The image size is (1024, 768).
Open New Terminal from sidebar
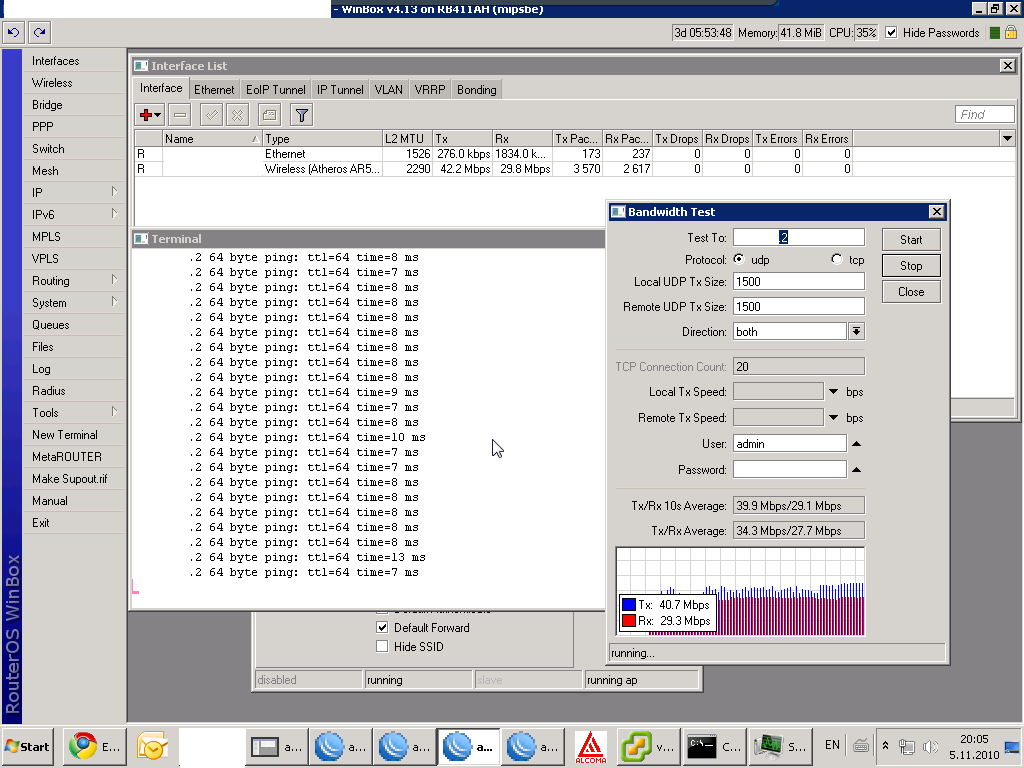[x=65, y=435]
